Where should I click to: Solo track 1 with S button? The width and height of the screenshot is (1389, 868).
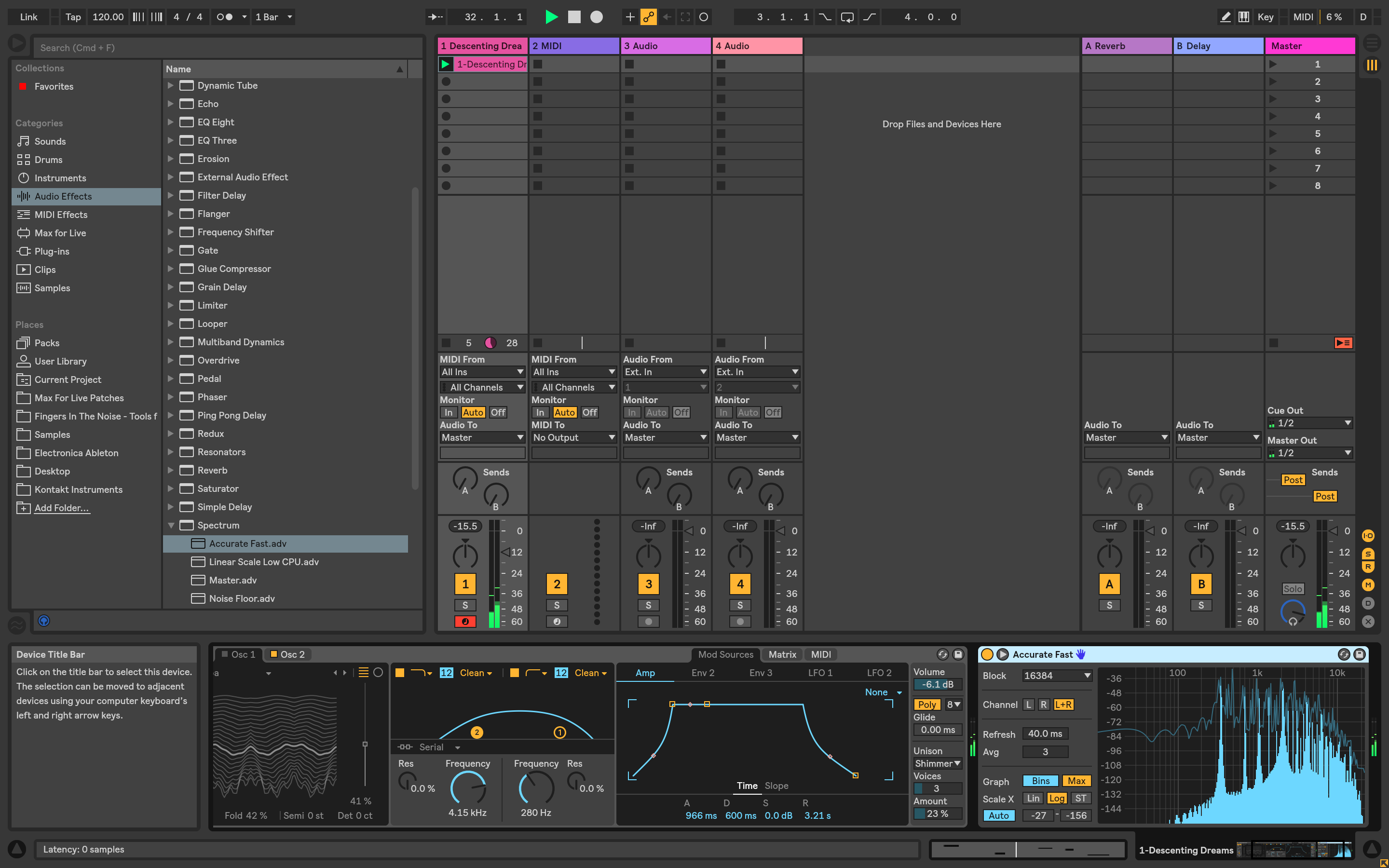pos(465,605)
